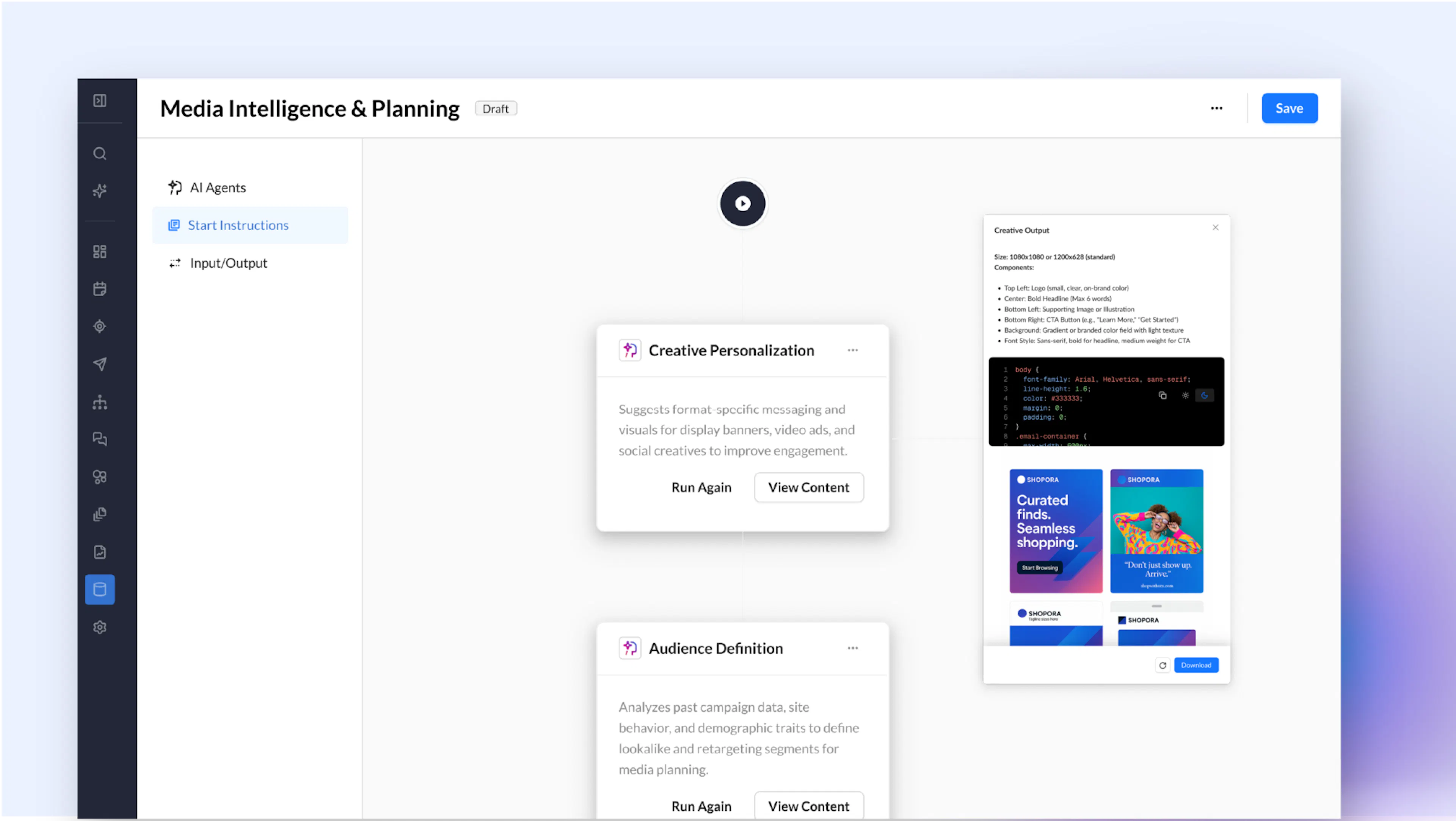Image resolution: width=1456 pixels, height=821 pixels.
Task: Run the workflow with the play button
Action: click(743, 204)
